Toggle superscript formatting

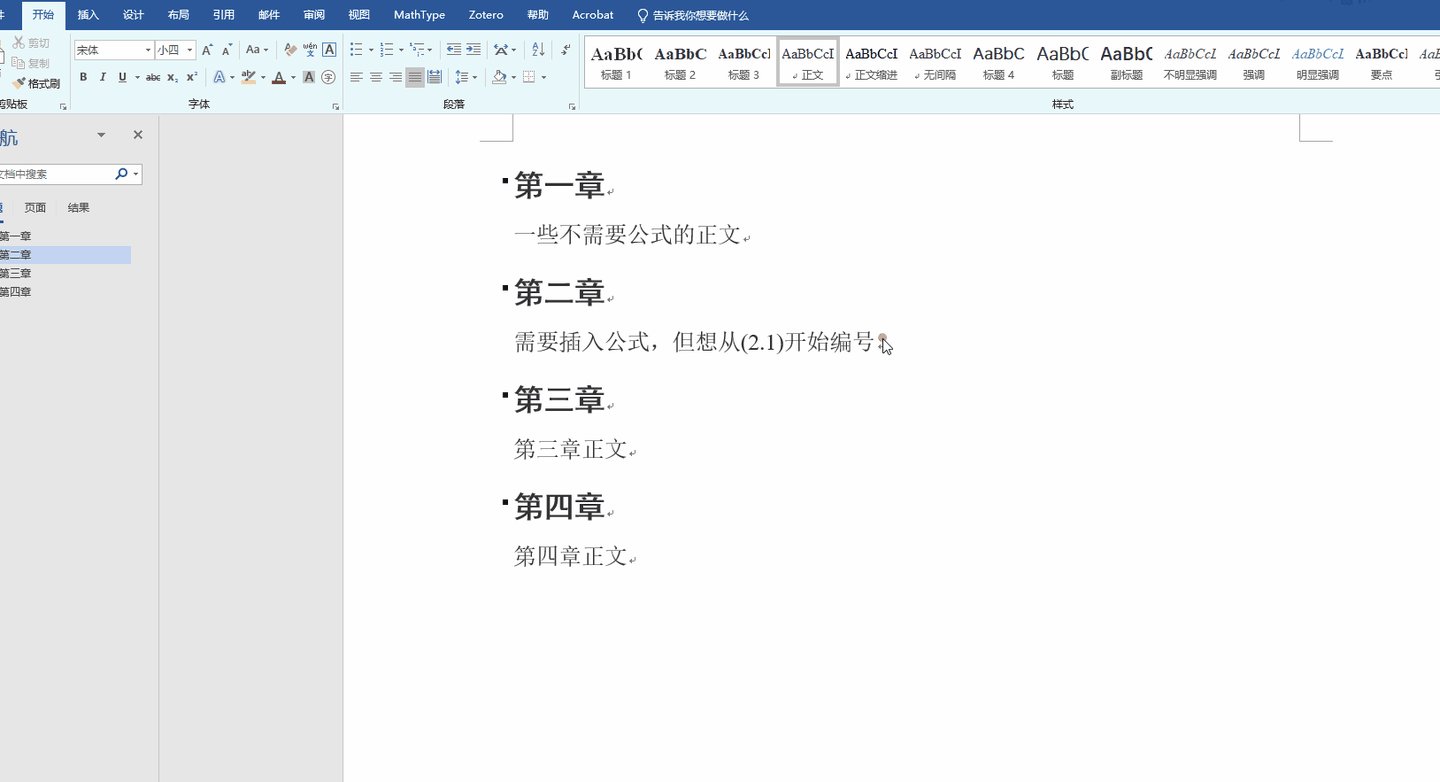192,77
